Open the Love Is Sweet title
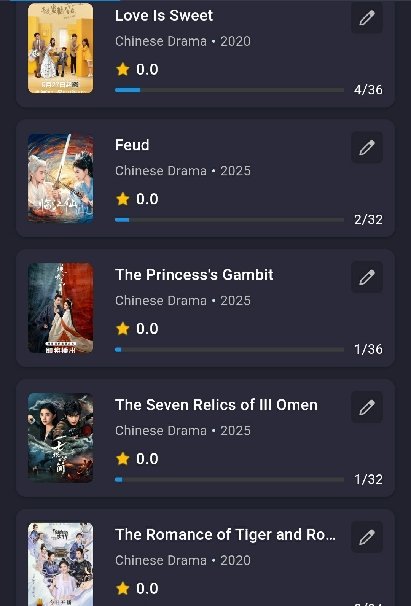This screenshot has height=606, width=411. click(164, 16)
